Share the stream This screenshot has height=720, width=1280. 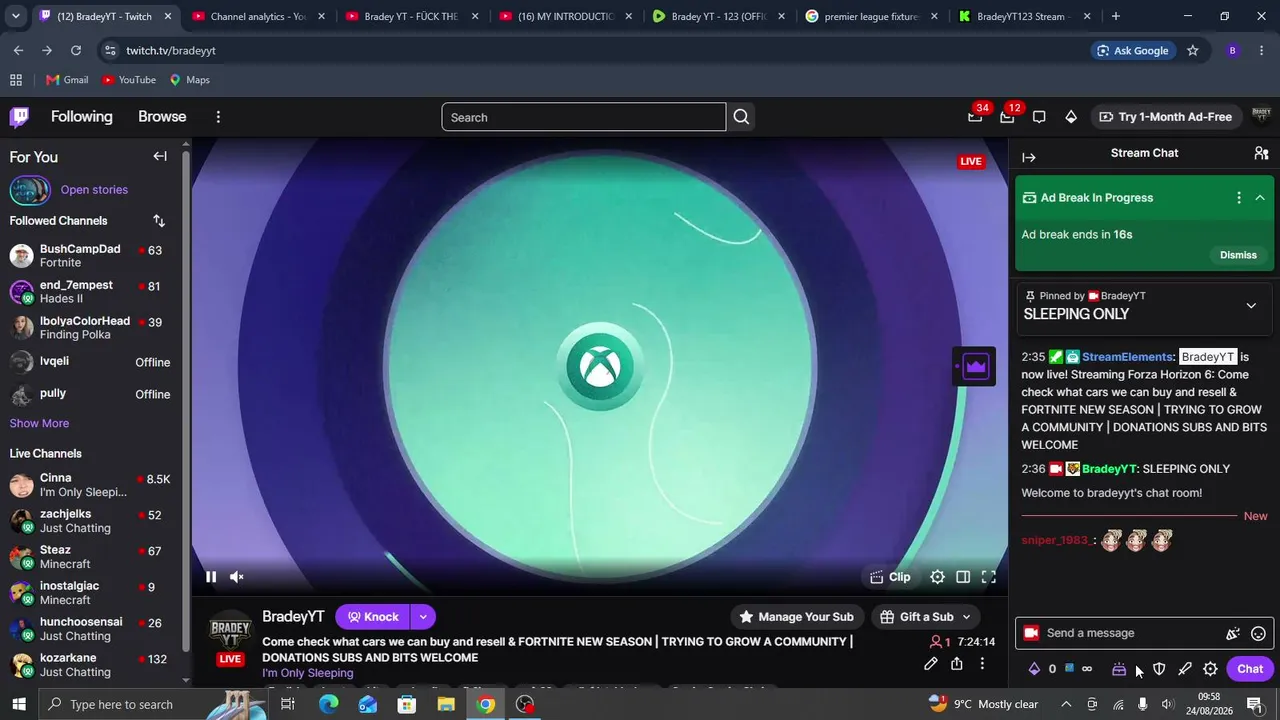click(957, 664)
